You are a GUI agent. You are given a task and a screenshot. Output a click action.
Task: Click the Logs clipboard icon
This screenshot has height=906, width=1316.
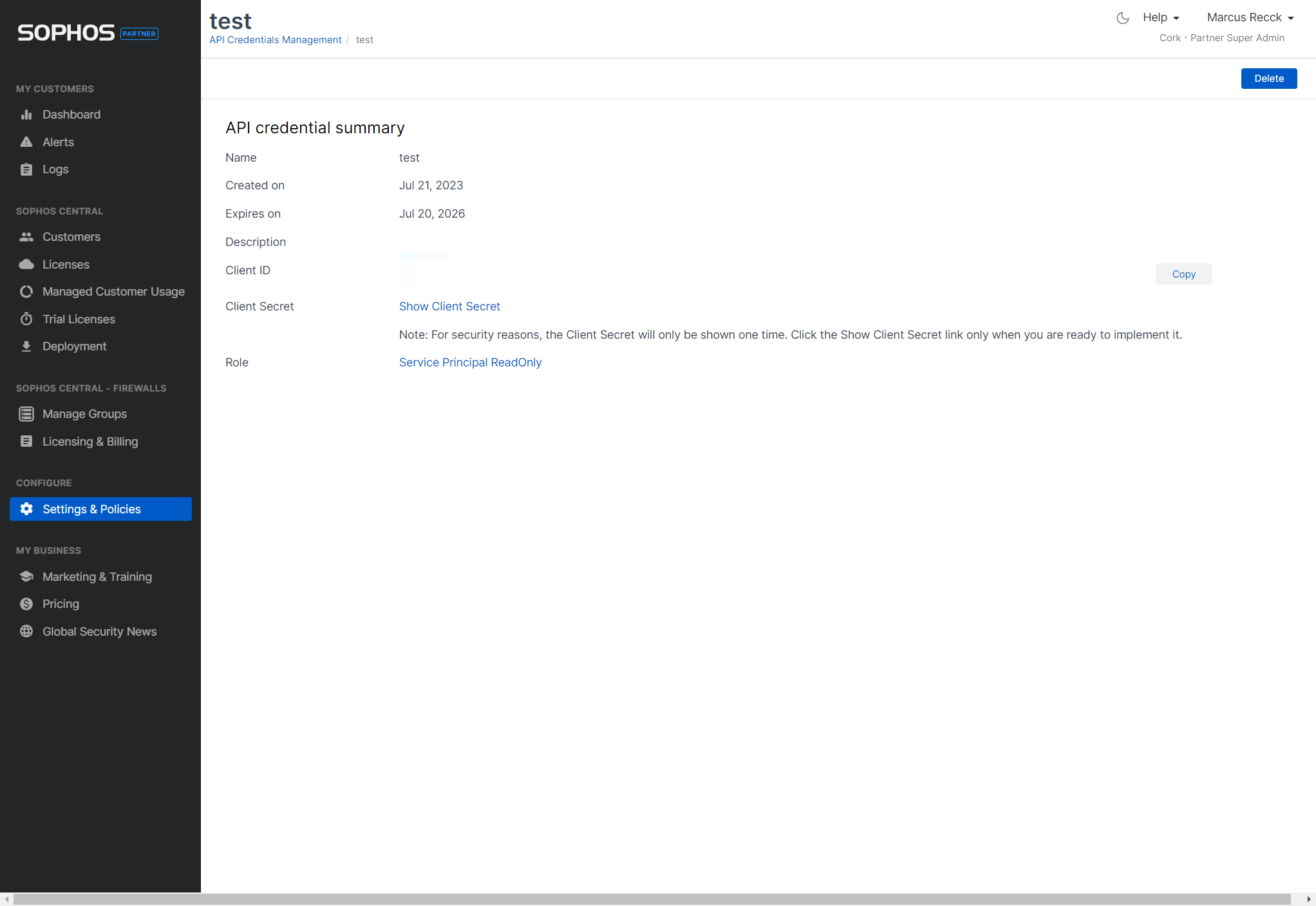(26, 169)
